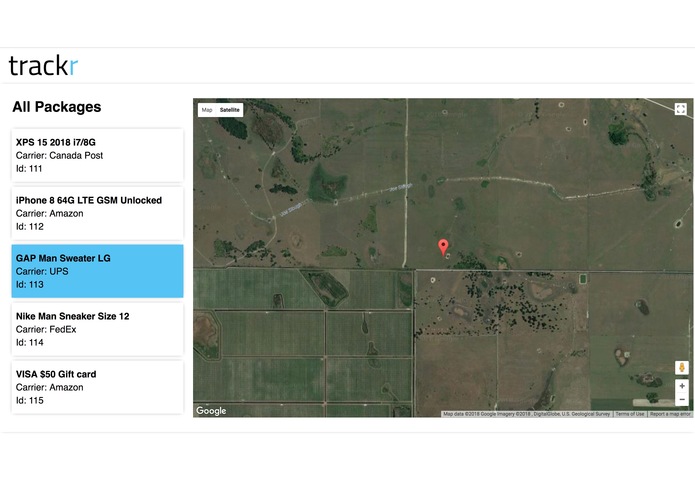The image size is (695, 494).
Task: Click 'Carrier: Canada Post' text
Action: [59, 156]
